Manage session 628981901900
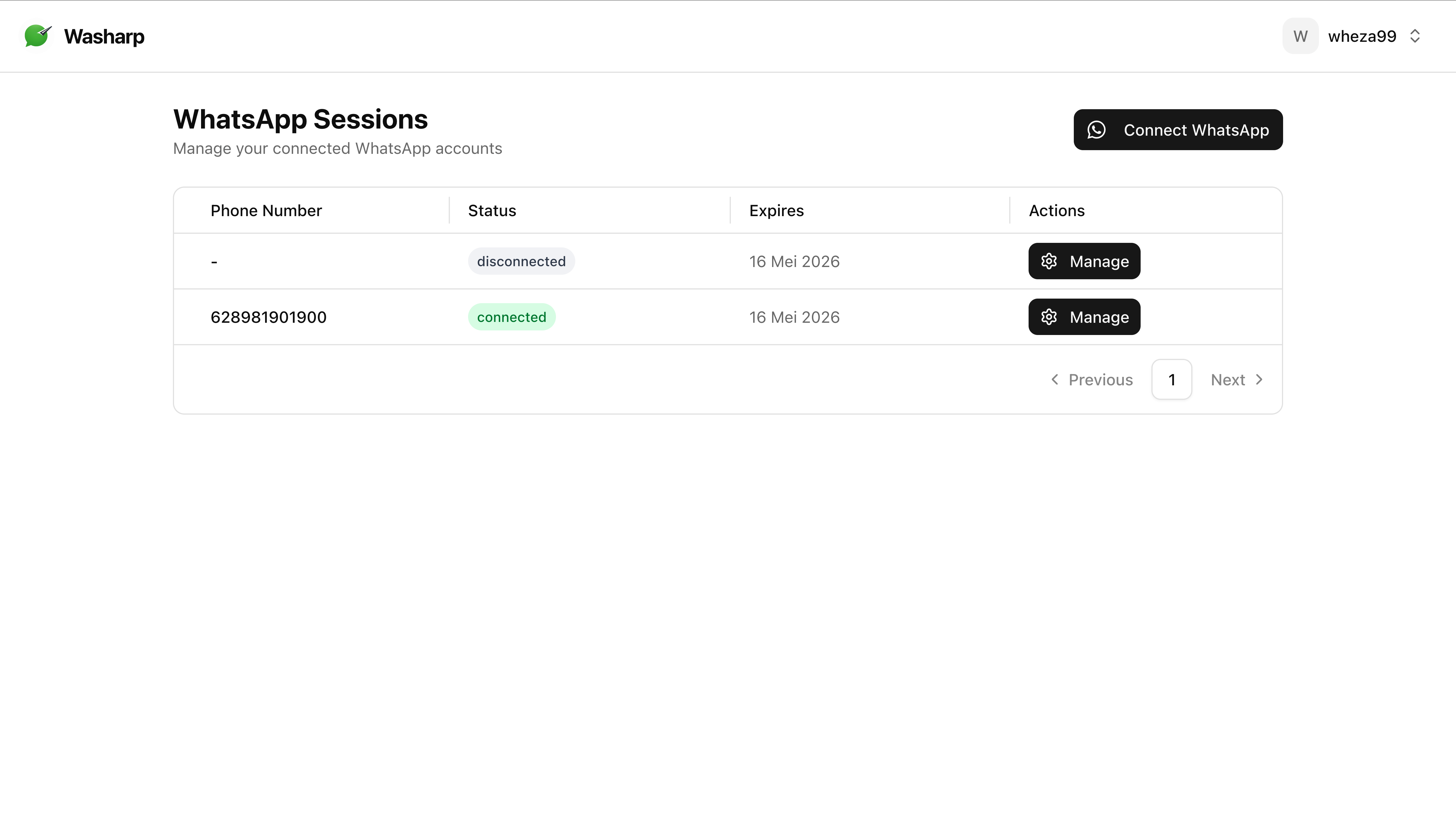The image size is (1456, 819). [1084, 317]
